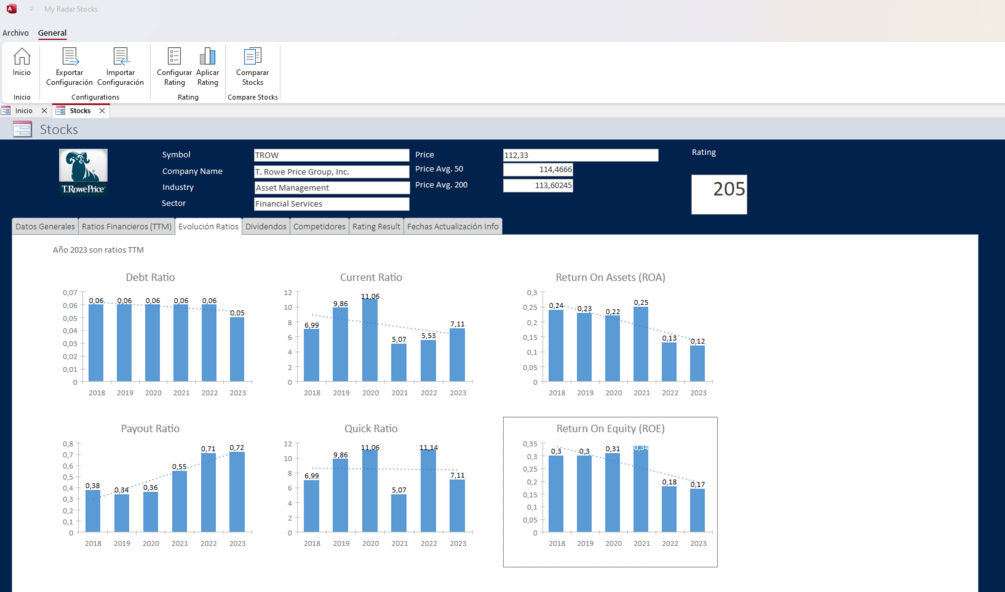This screenshot has height=592, width=1005.
Task: Close the Inicio document tab
Action: [x=44, y=111]
